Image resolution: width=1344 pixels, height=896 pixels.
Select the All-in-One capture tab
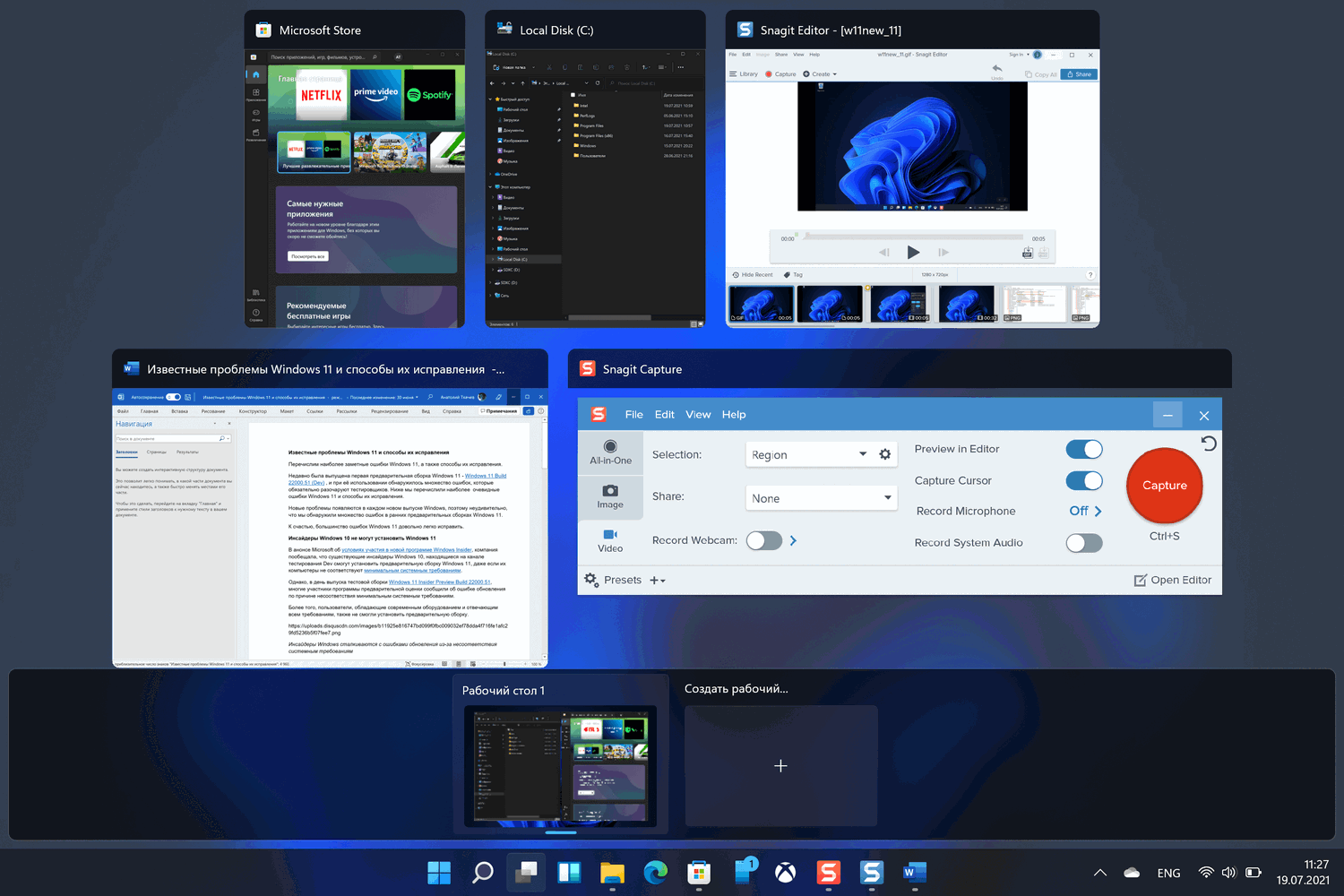tap(610, 452)
